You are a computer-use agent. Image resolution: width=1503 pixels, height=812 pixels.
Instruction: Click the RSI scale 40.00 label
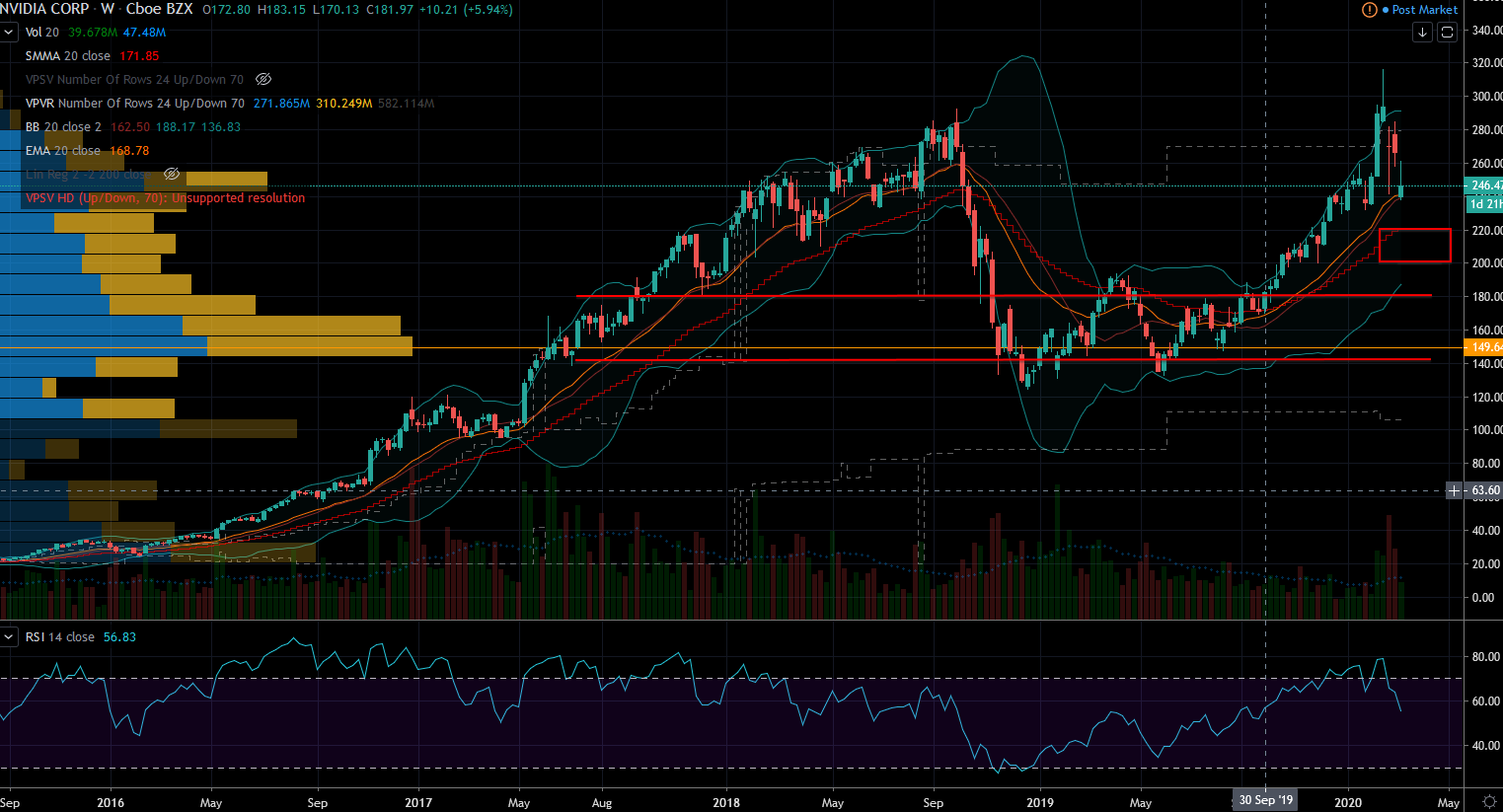click(1487, 746)
